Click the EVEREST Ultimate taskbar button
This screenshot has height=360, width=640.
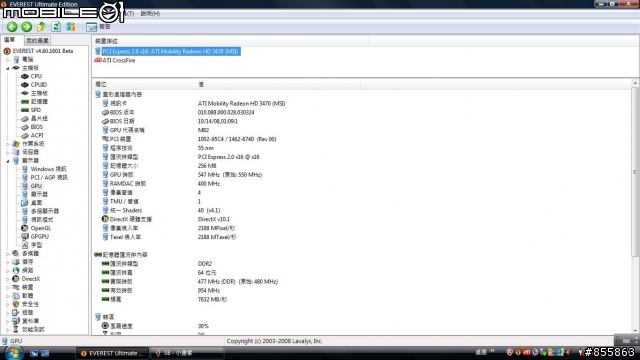(x=113, y=353)
